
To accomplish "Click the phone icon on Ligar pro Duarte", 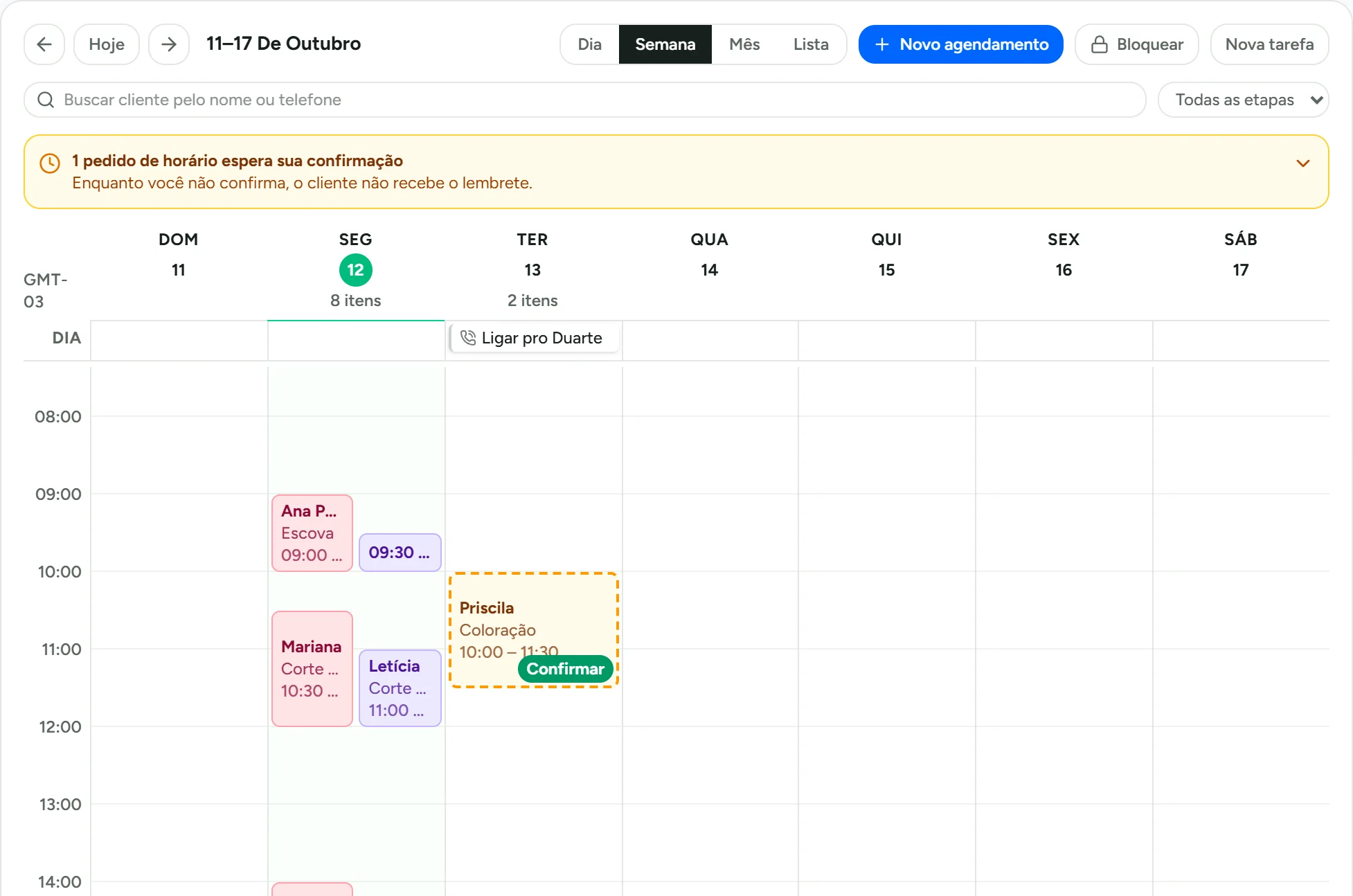I will [x=468, y=338].
